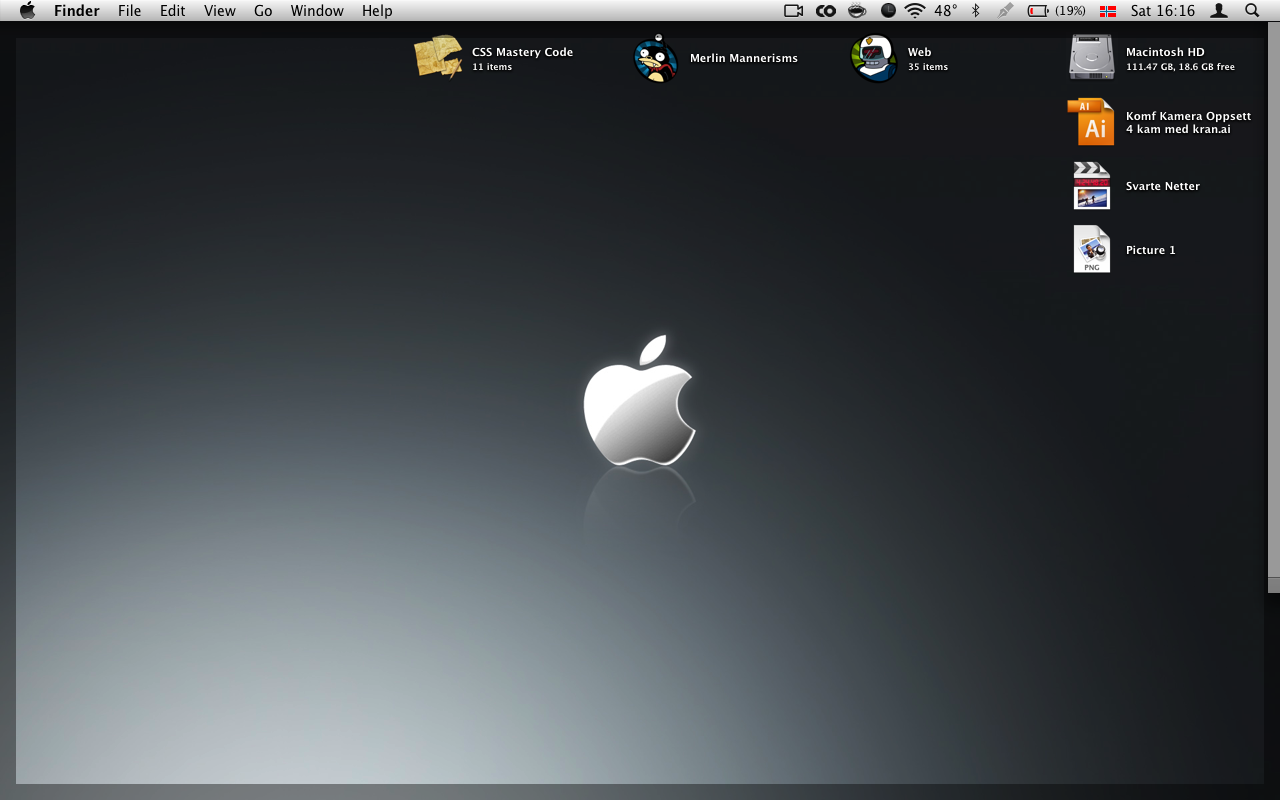This screenshot has height=800, width=1280.
Task: Click the video camera menu bar icon
Action: coord(794,11)
